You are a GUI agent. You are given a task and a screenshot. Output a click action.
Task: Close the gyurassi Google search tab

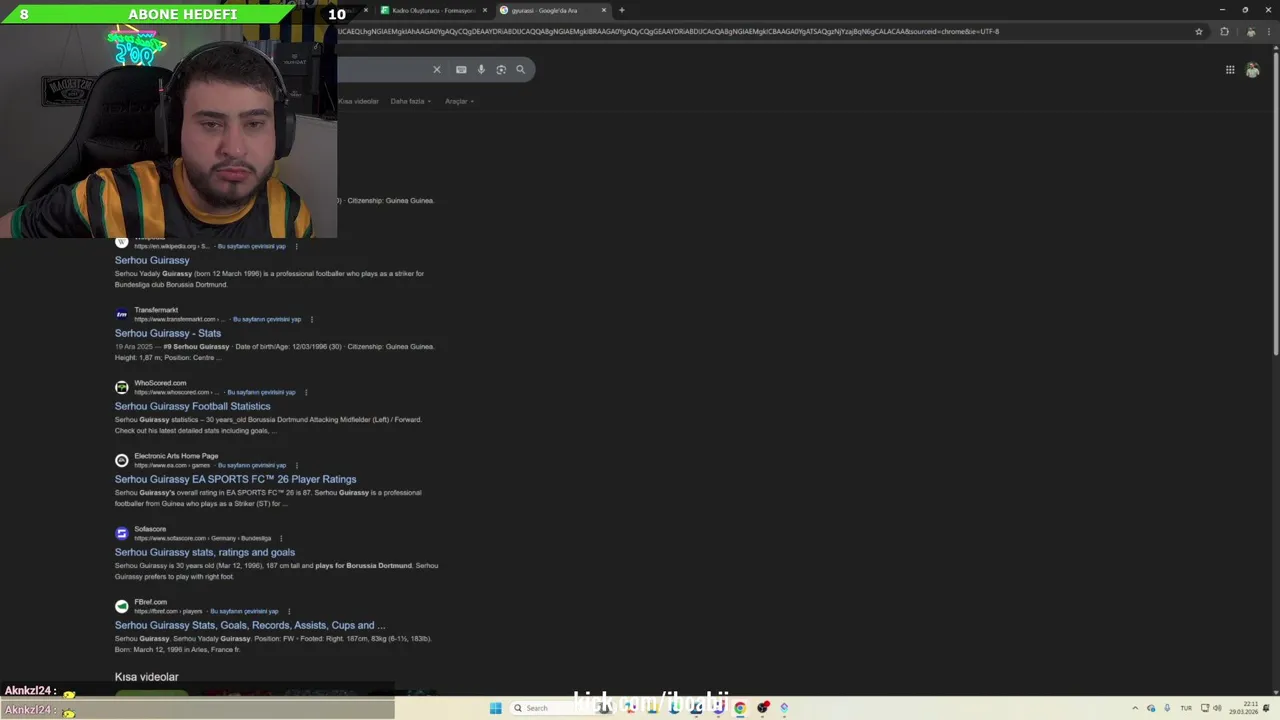(603, 10)
